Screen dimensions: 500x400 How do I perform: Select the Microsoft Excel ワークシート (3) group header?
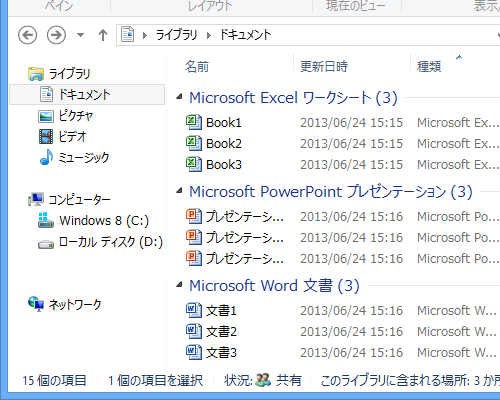[293, 98]
